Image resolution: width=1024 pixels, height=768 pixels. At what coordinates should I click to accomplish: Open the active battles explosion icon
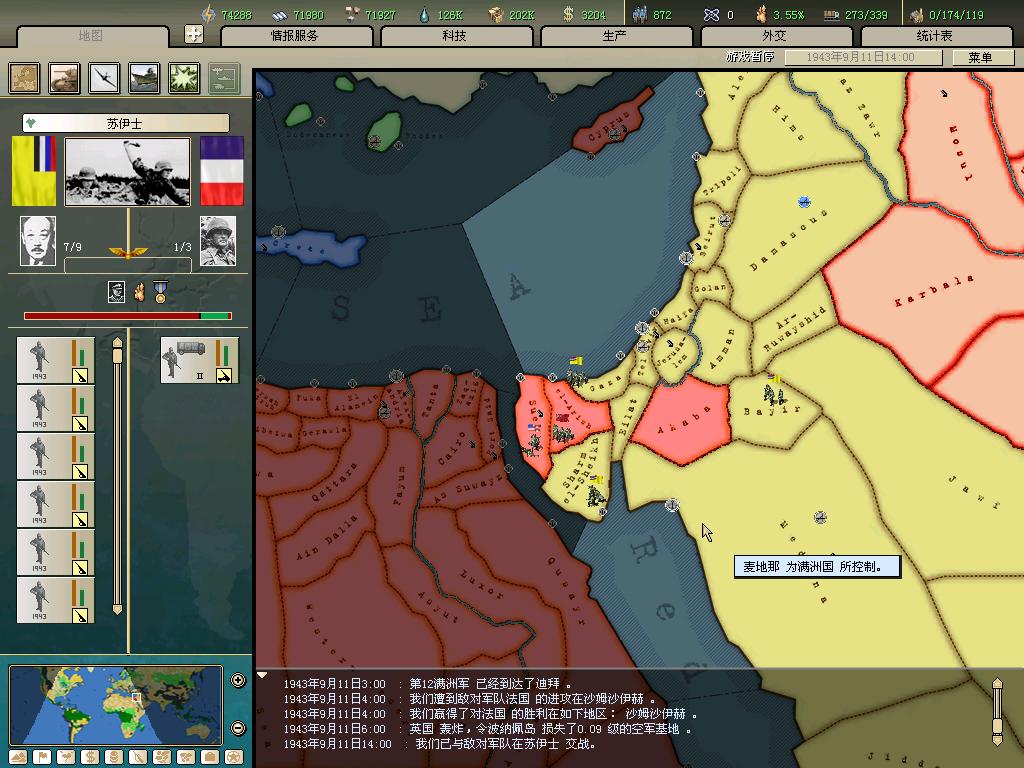point(184,78)
